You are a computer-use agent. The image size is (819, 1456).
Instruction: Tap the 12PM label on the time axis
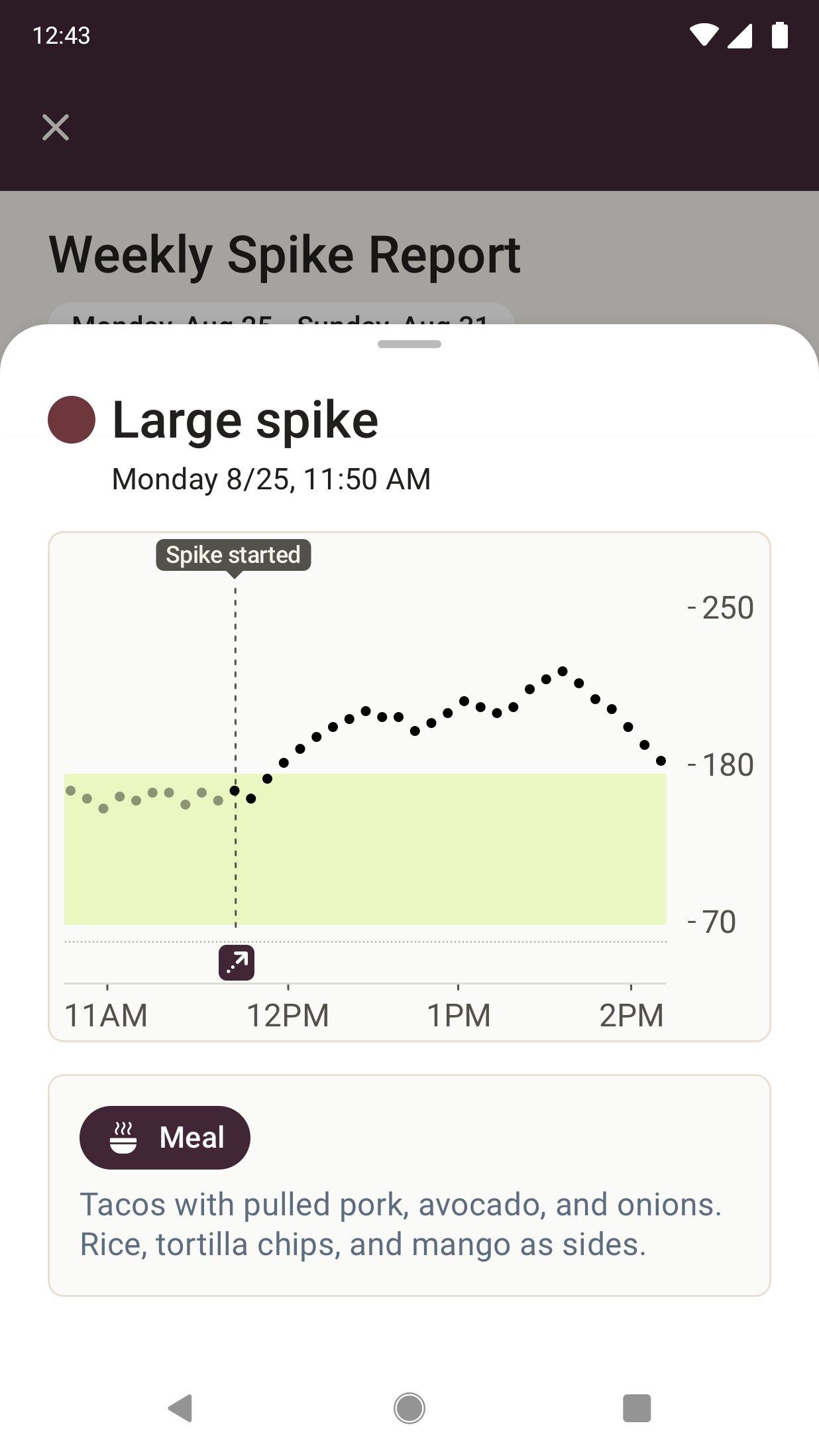click(x=288, y=1015)
